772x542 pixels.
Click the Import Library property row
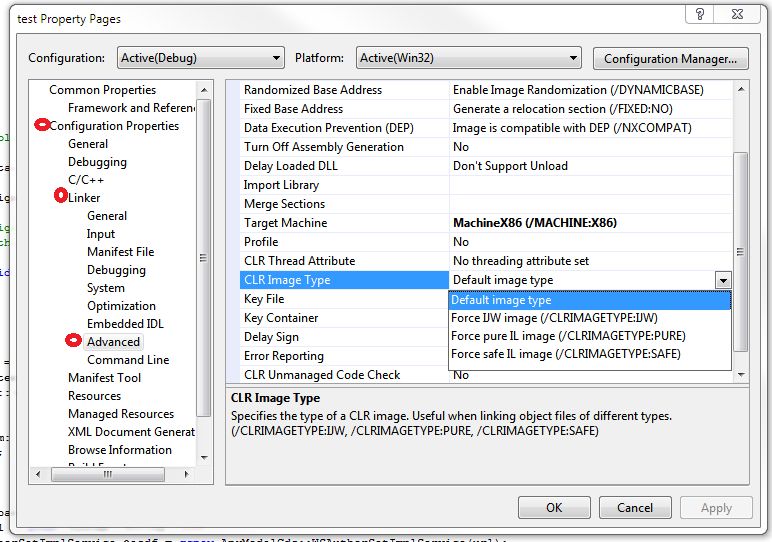(x=281, y=185)
